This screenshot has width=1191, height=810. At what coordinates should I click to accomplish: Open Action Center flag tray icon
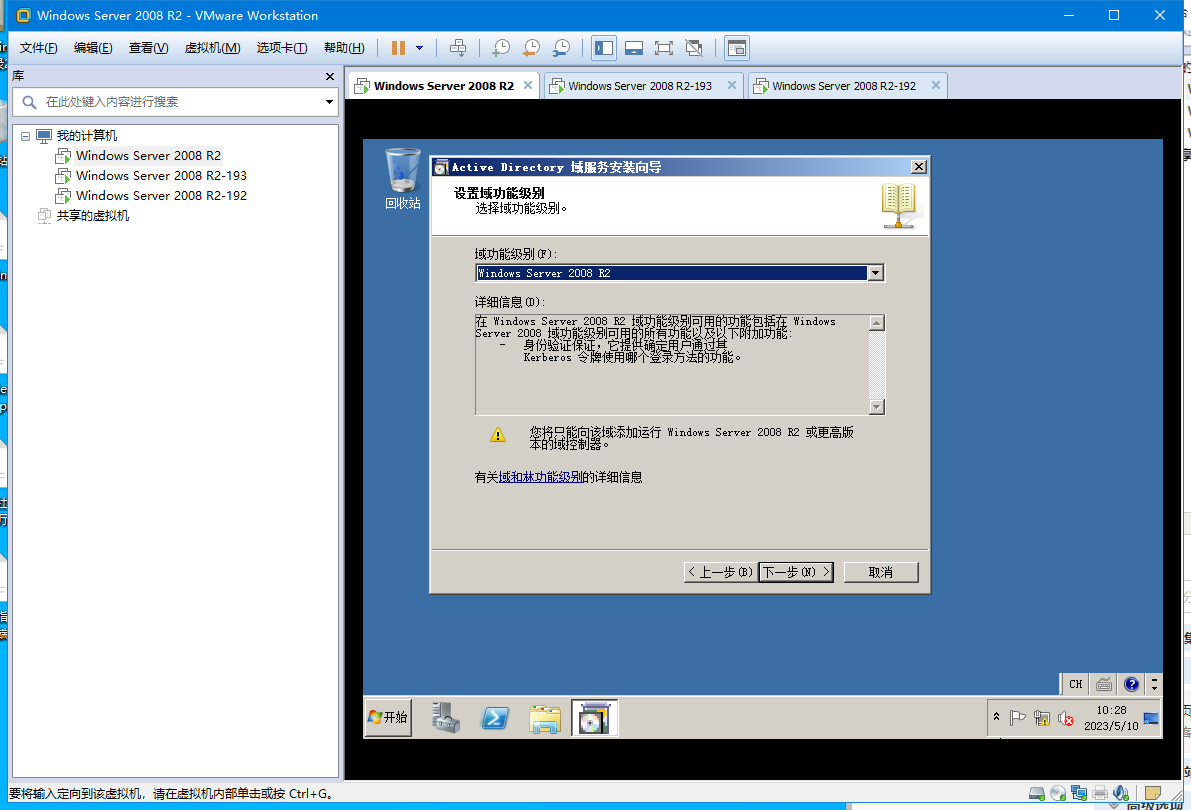(x=1017, y=717)
